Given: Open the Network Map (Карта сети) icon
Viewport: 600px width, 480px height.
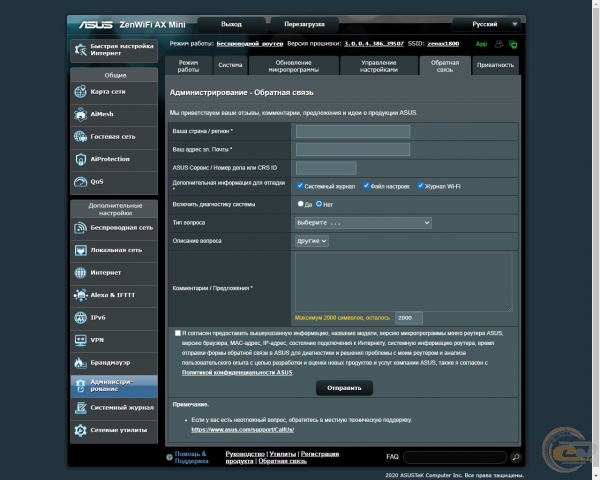Looking at the screenshot, I should (x=80, y=92).
